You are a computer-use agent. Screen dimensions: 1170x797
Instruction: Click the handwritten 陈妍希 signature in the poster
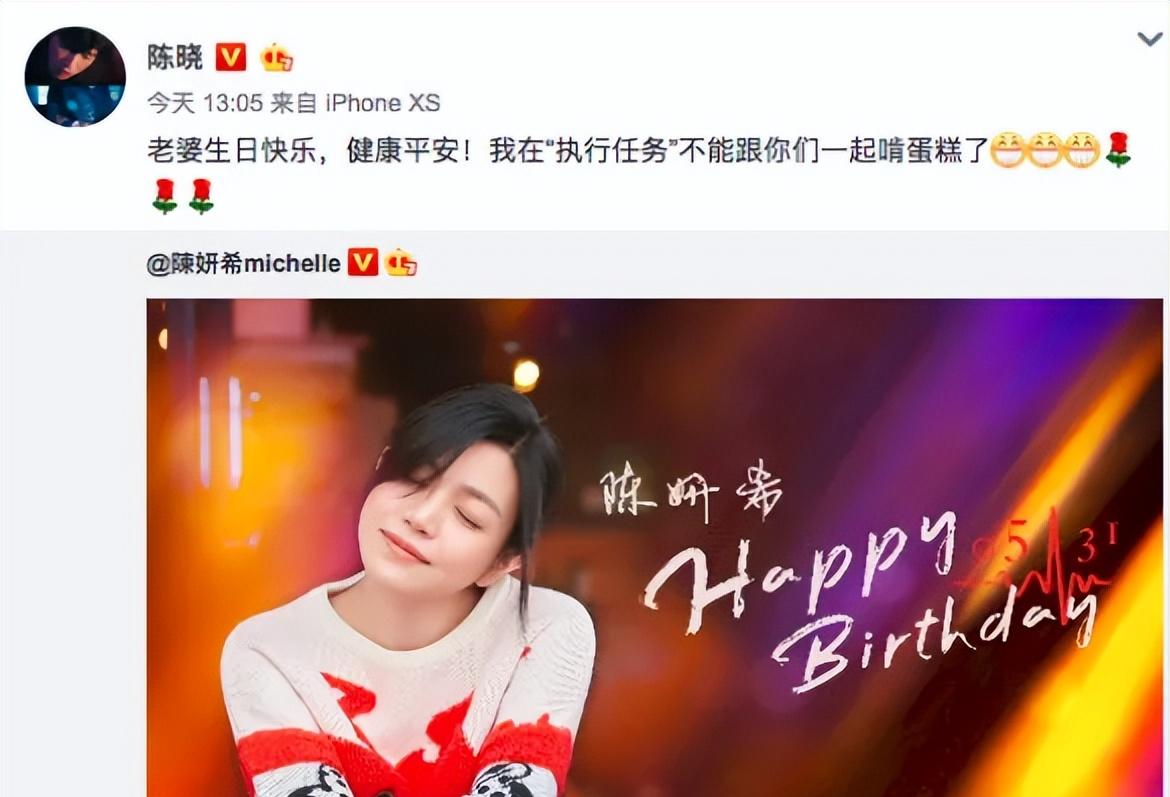pos(692,493)
